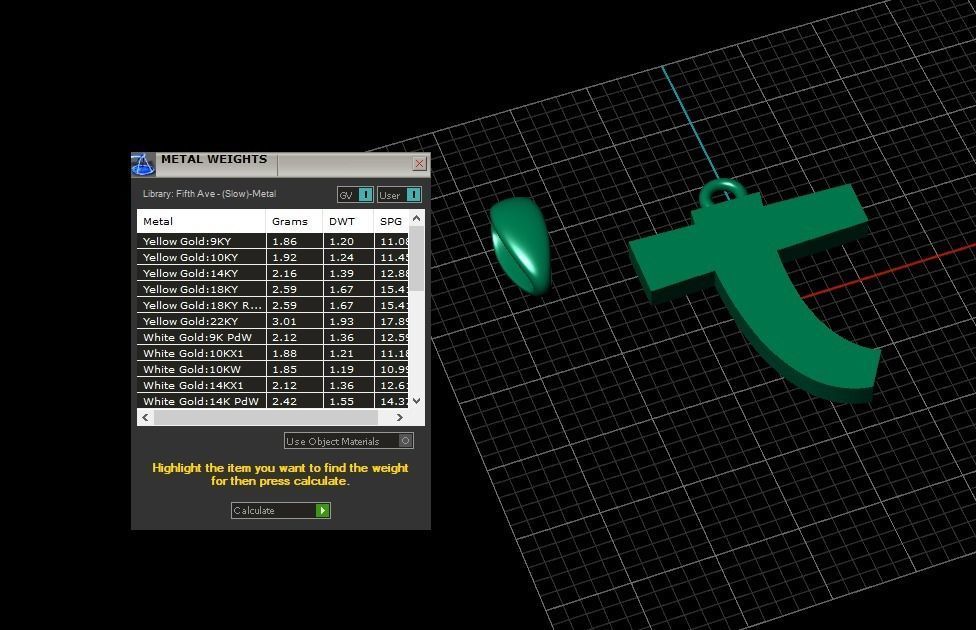Click the SPG column header
Viewport: 976px width, 630px height.
point(391,221)
